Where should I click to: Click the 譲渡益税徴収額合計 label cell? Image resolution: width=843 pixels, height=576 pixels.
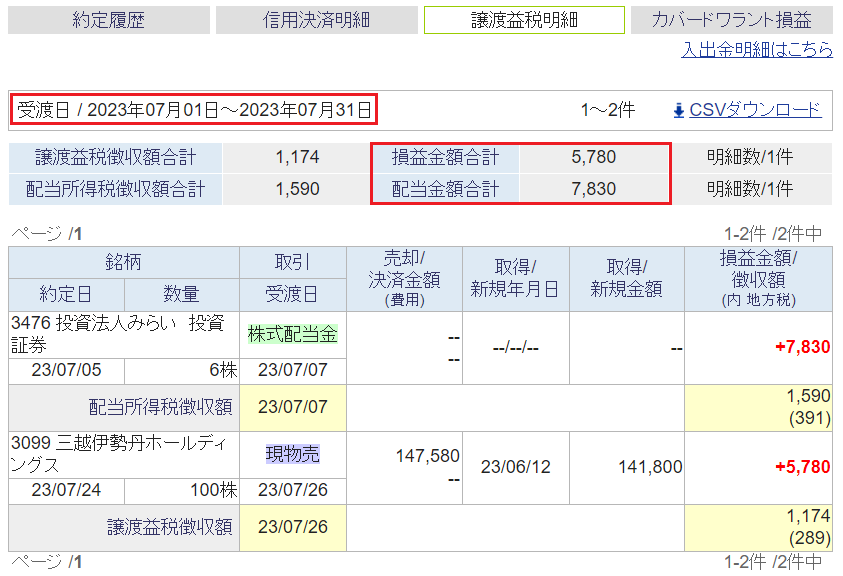pyautogui.click(x=116, y=158)
